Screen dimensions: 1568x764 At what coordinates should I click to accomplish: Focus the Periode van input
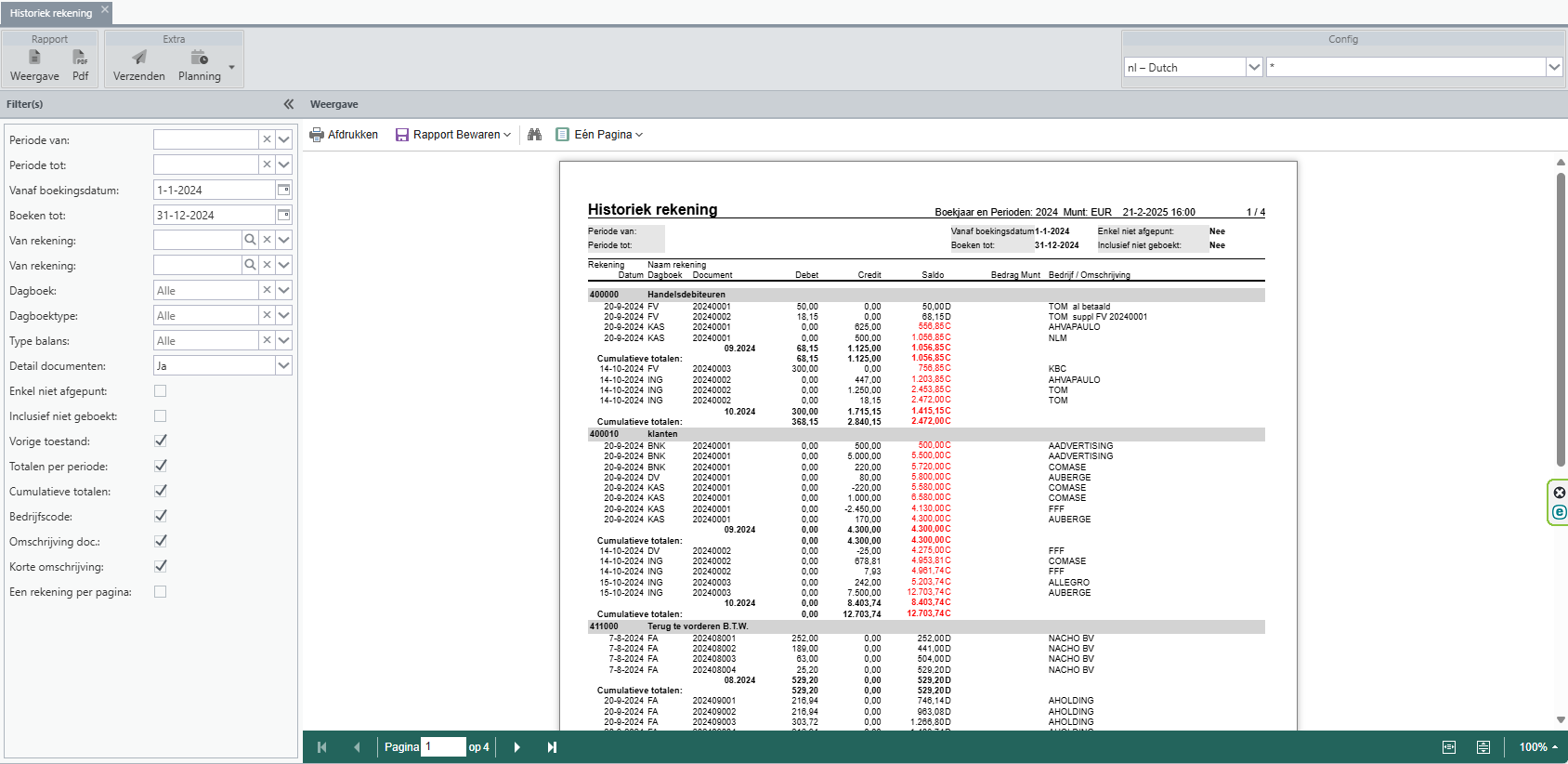[205, 139]
